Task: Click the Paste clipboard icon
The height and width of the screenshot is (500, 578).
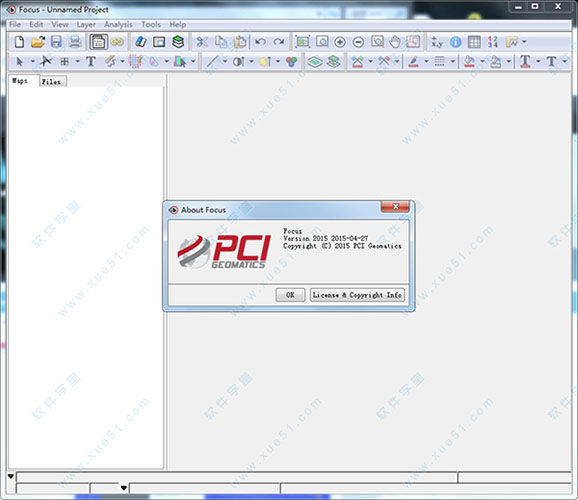Action: pyautogui.click(x=240, y=42)
